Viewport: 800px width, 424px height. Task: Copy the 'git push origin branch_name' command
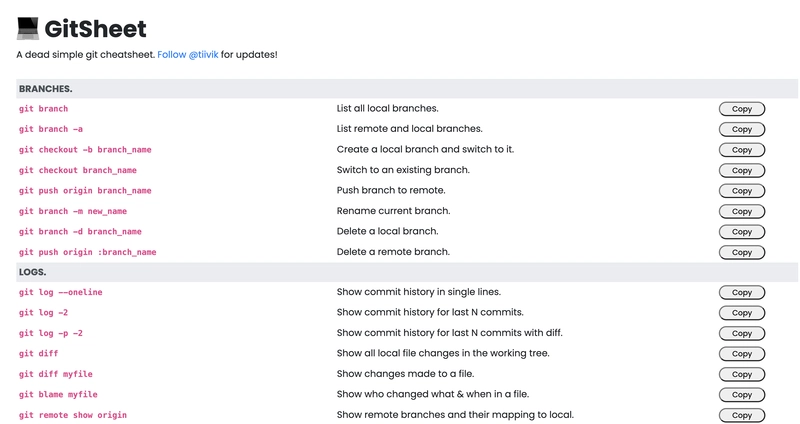(x=742, y=190)
